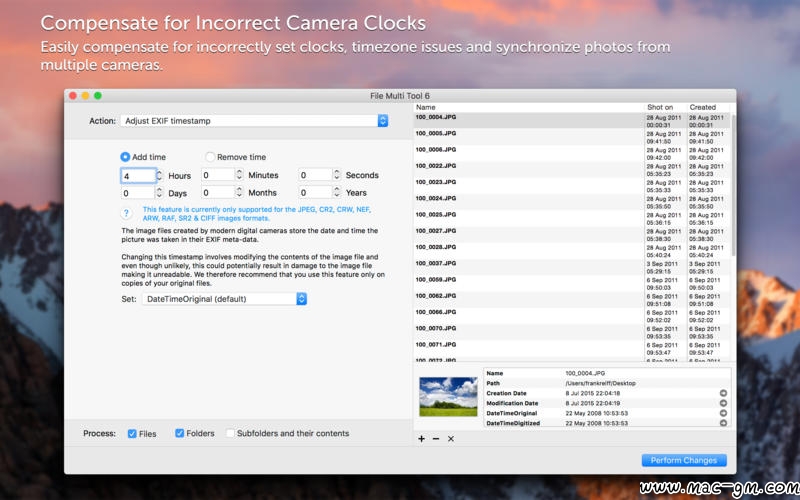Click the Perform Changes button
Screen dimensions: 800x500
coord(684,460)
